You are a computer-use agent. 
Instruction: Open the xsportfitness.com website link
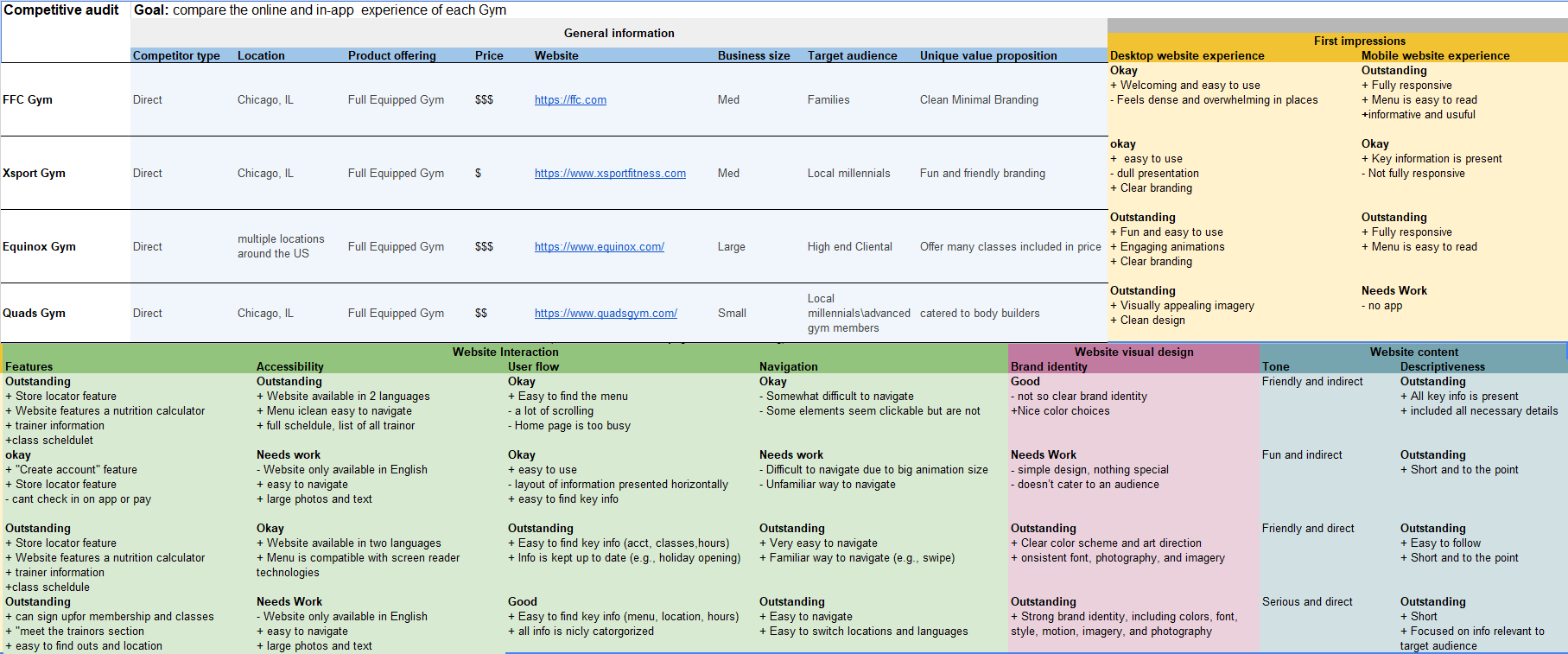610,173
